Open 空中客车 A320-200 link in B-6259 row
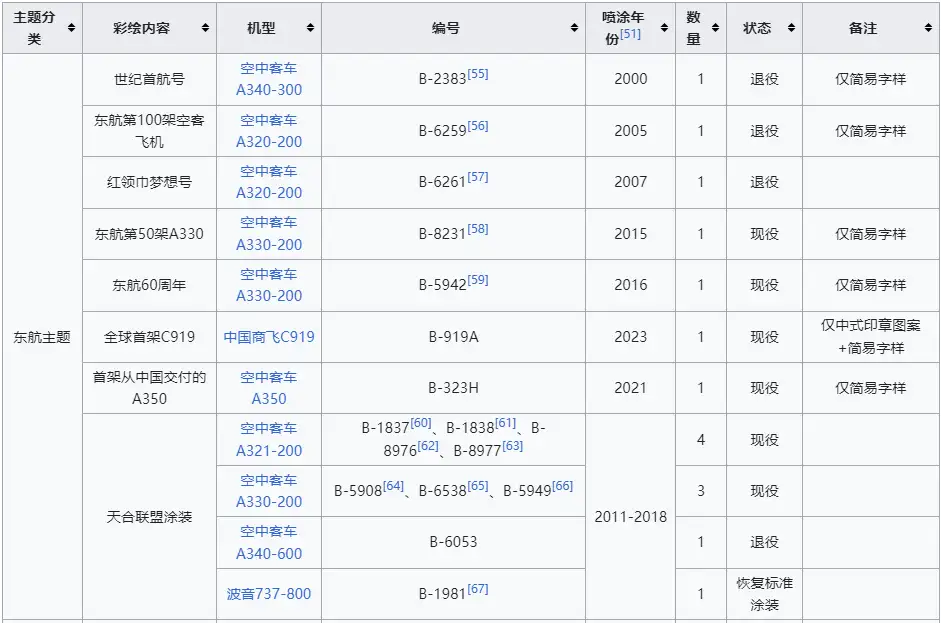This screenshot has width=941, height=623. tap(269, 131)
